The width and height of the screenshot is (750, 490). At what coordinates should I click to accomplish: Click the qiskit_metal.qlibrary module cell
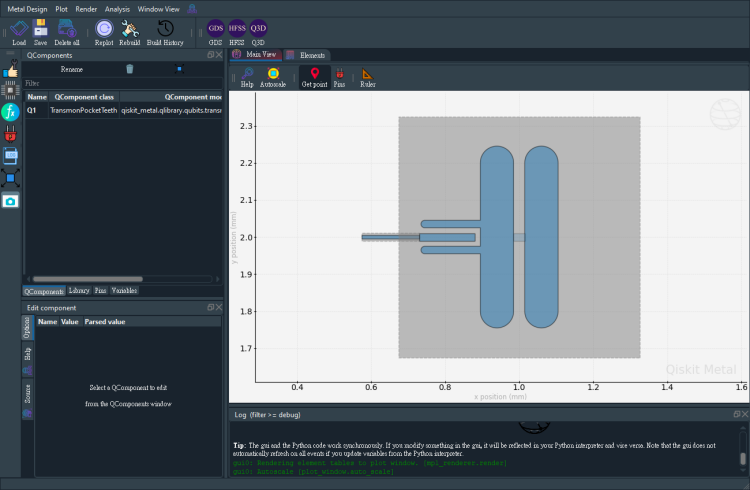pyautogui.click(x=171, y=111)
